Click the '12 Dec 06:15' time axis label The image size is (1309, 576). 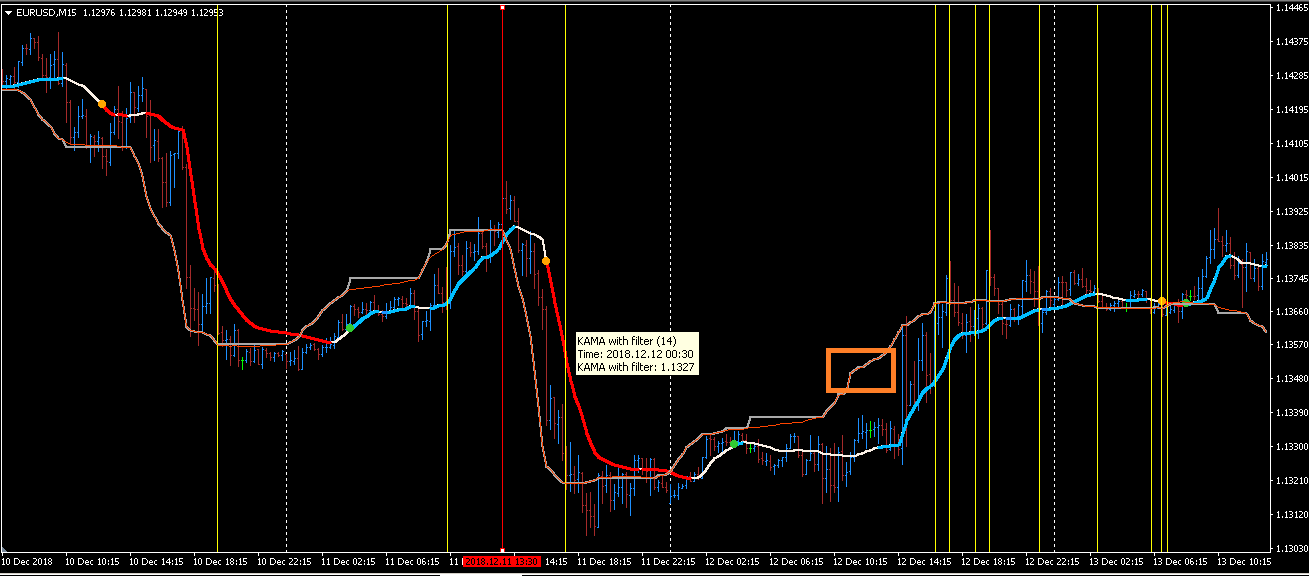797,562
